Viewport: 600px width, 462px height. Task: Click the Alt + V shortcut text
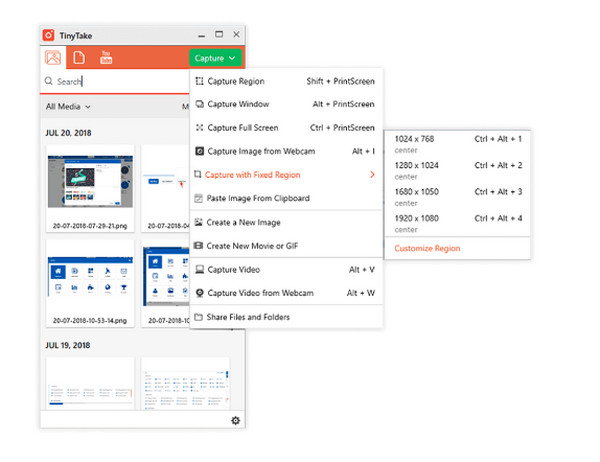tap(362, 269)
